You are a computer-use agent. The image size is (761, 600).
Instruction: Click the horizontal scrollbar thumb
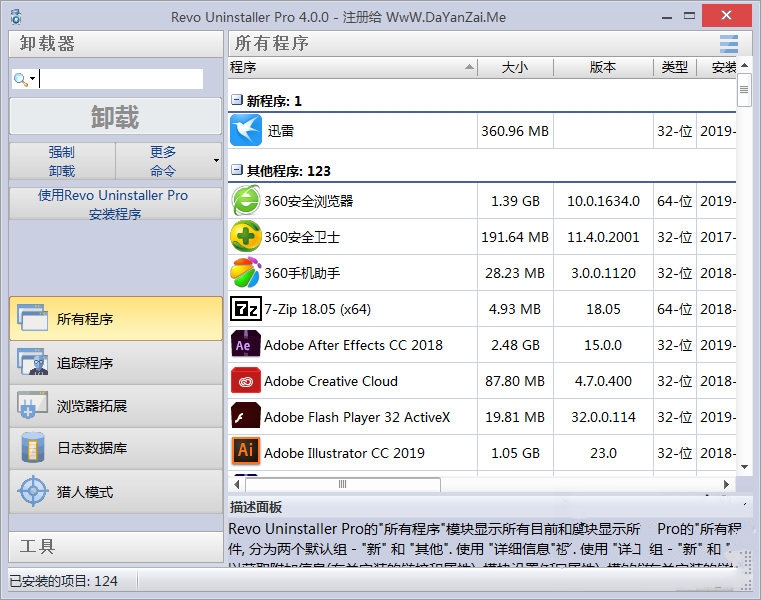[x=343, y=484]
